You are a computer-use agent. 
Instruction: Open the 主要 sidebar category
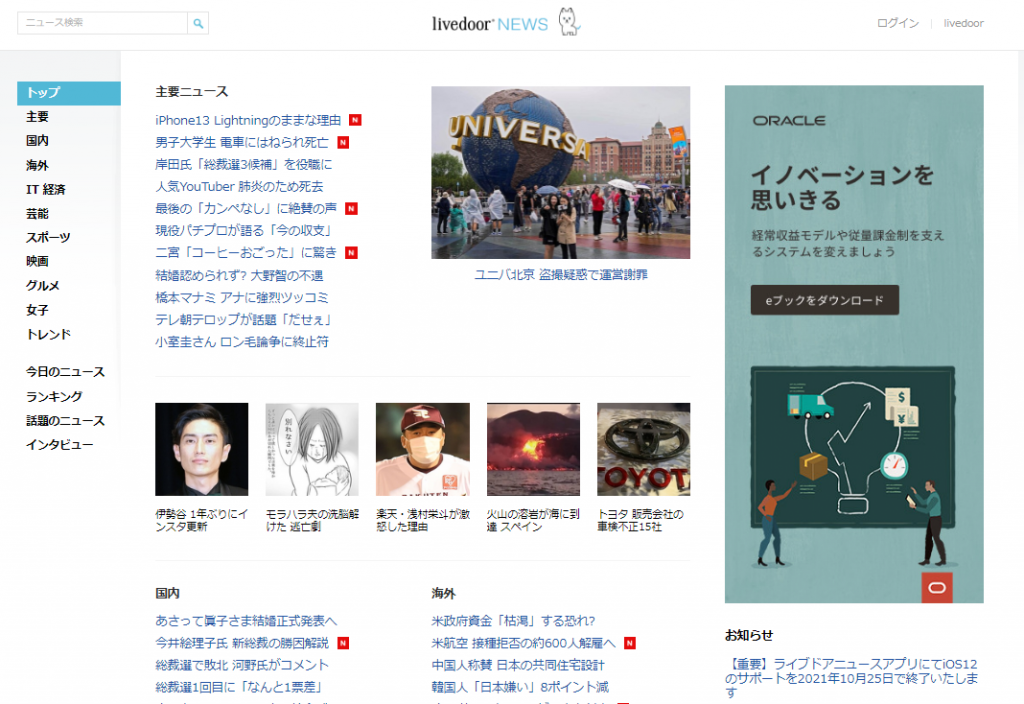[37, 117]
